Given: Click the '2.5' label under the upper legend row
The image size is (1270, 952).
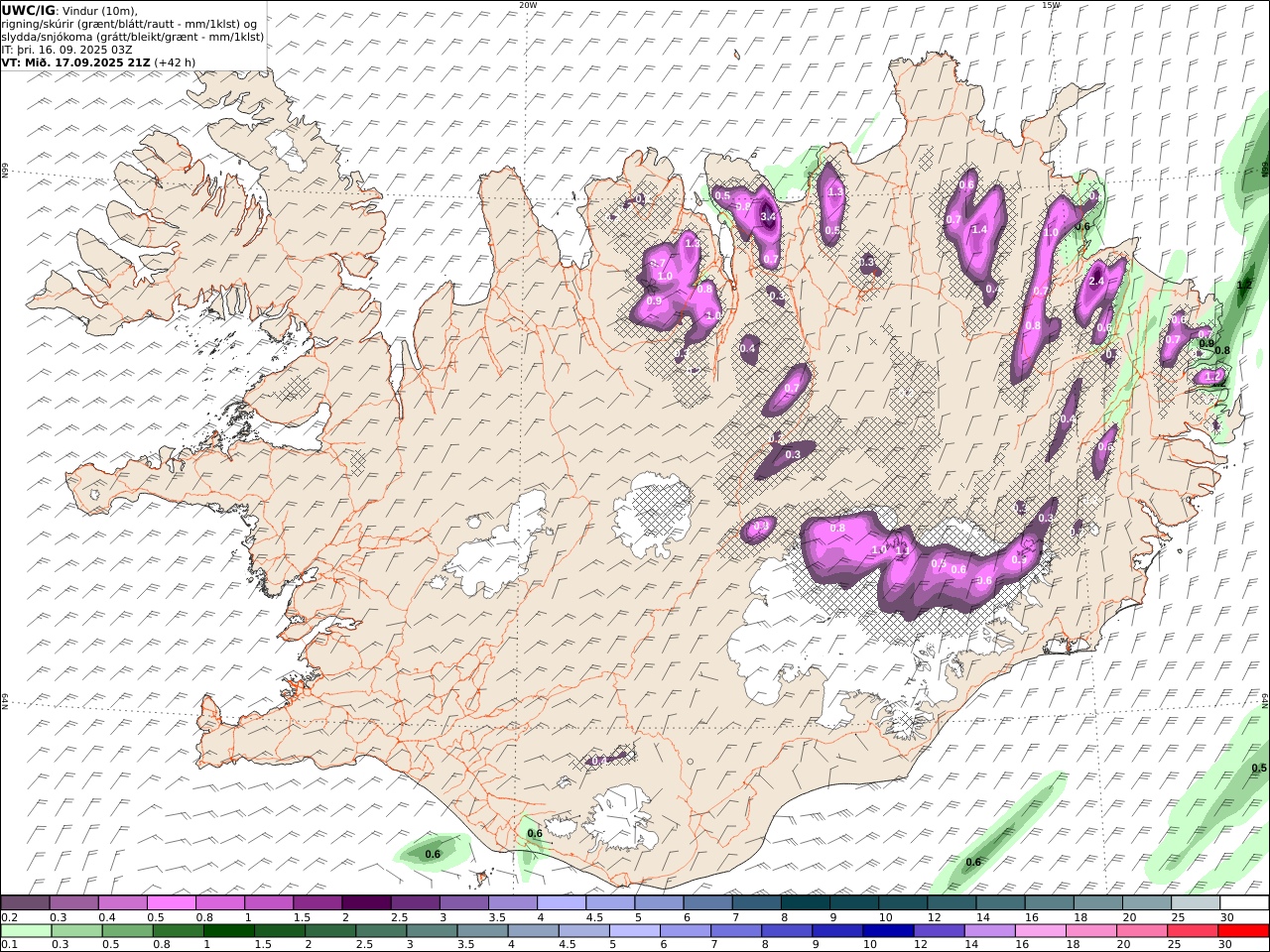Looking at the screenshot, I should pos(400,917).
